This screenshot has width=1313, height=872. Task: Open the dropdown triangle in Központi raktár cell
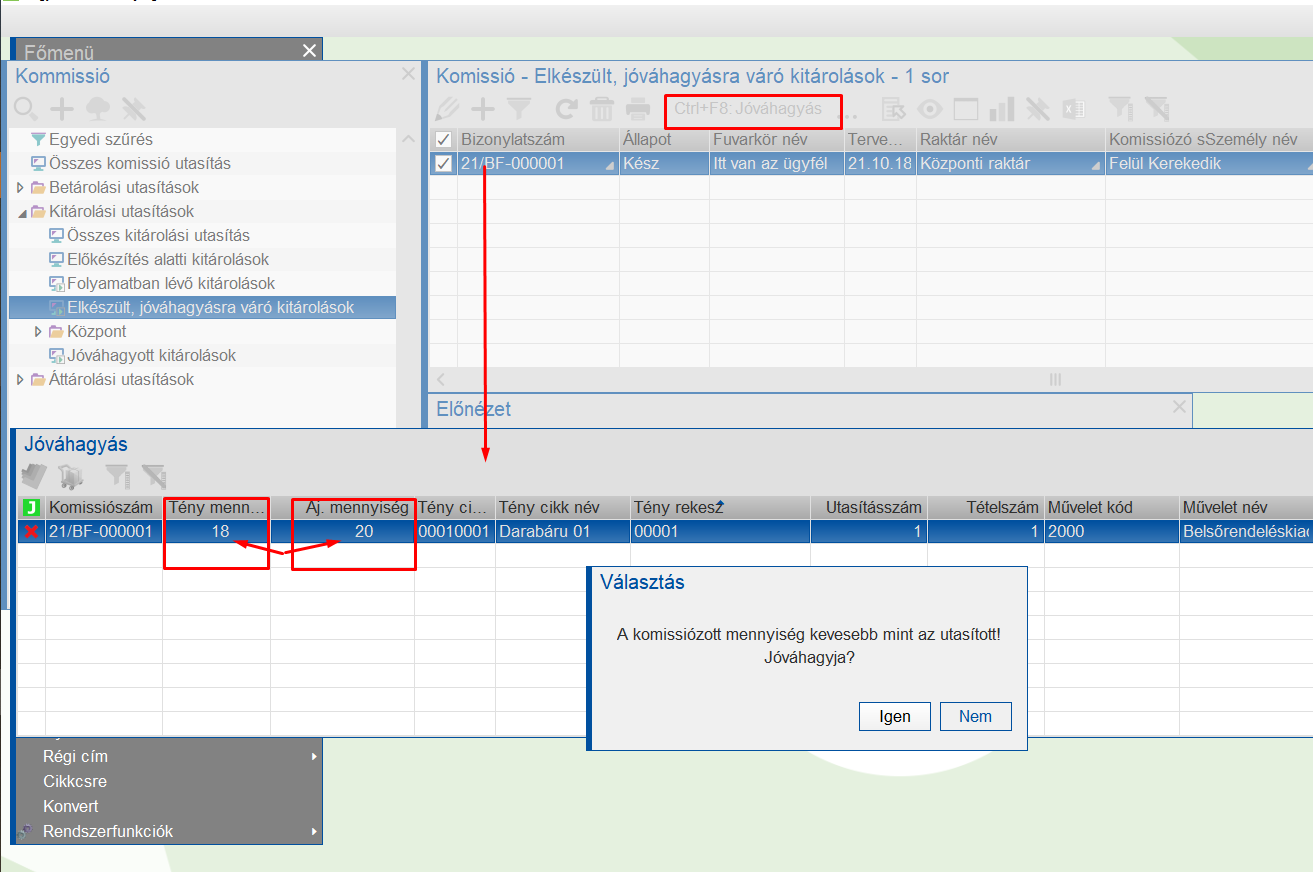(1096, 168)
